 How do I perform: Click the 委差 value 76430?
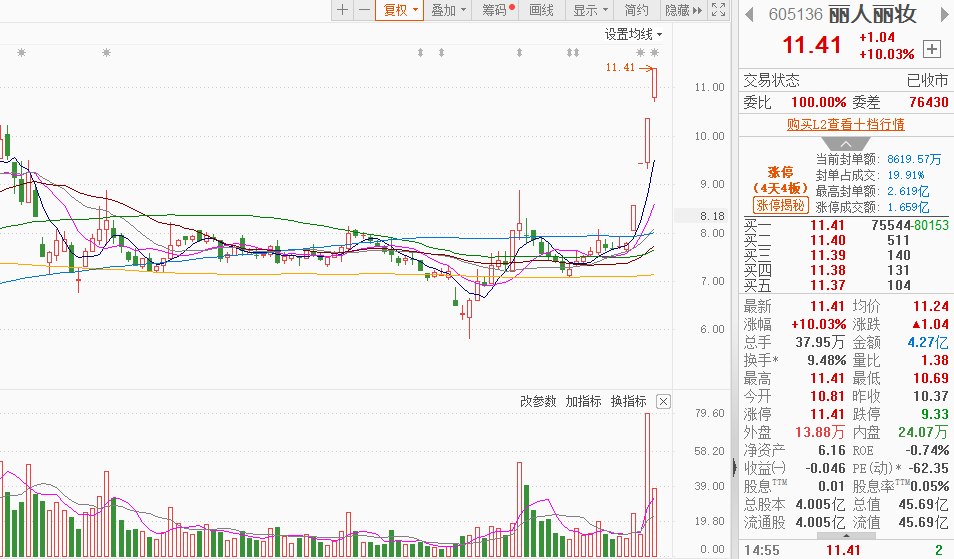tap(928, 102)
